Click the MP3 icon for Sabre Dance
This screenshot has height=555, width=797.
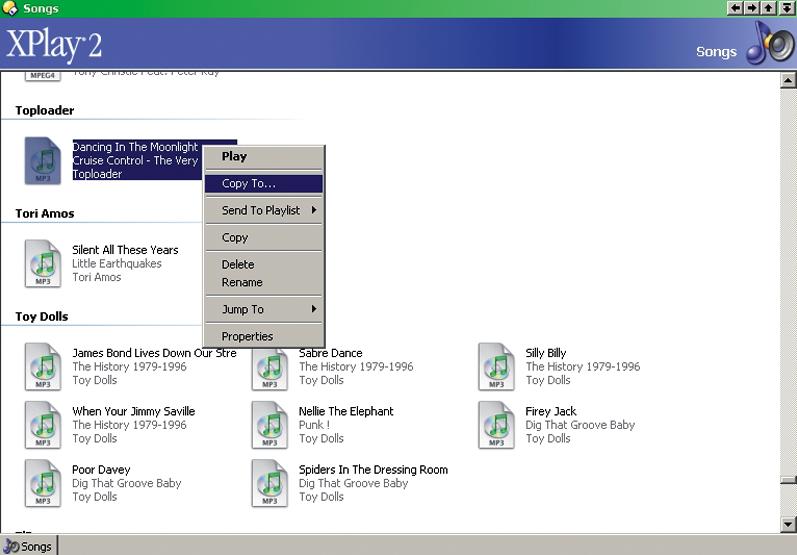pyautogui.click(x=269, y=368)
